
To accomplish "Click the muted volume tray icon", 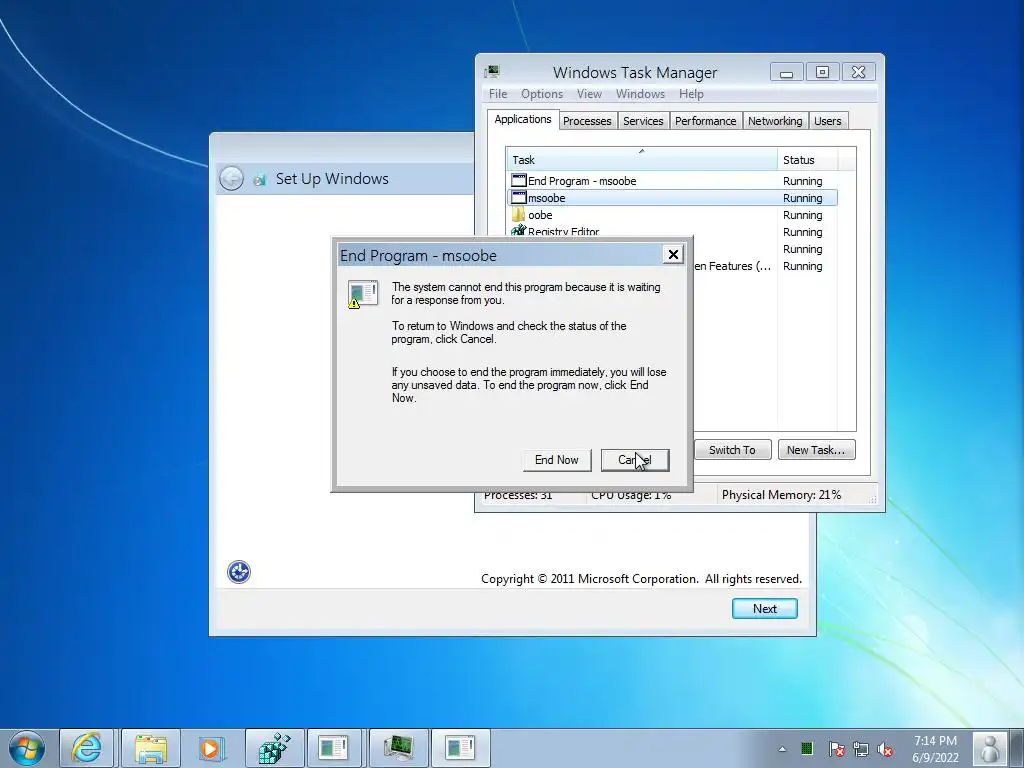I will [x=886, y=749].
